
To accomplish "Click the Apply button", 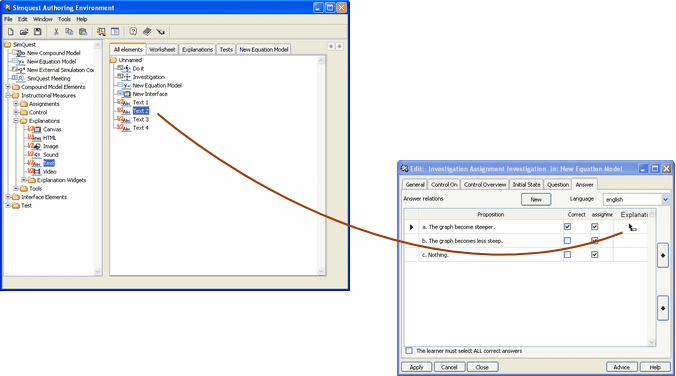I will 416,367.
